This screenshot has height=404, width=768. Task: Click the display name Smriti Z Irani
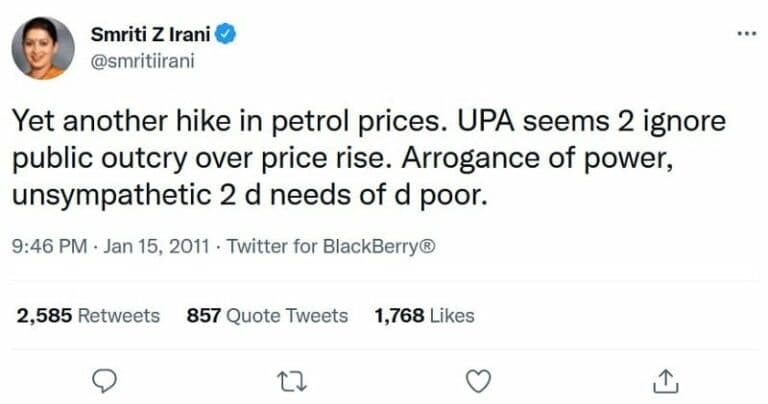150,35
